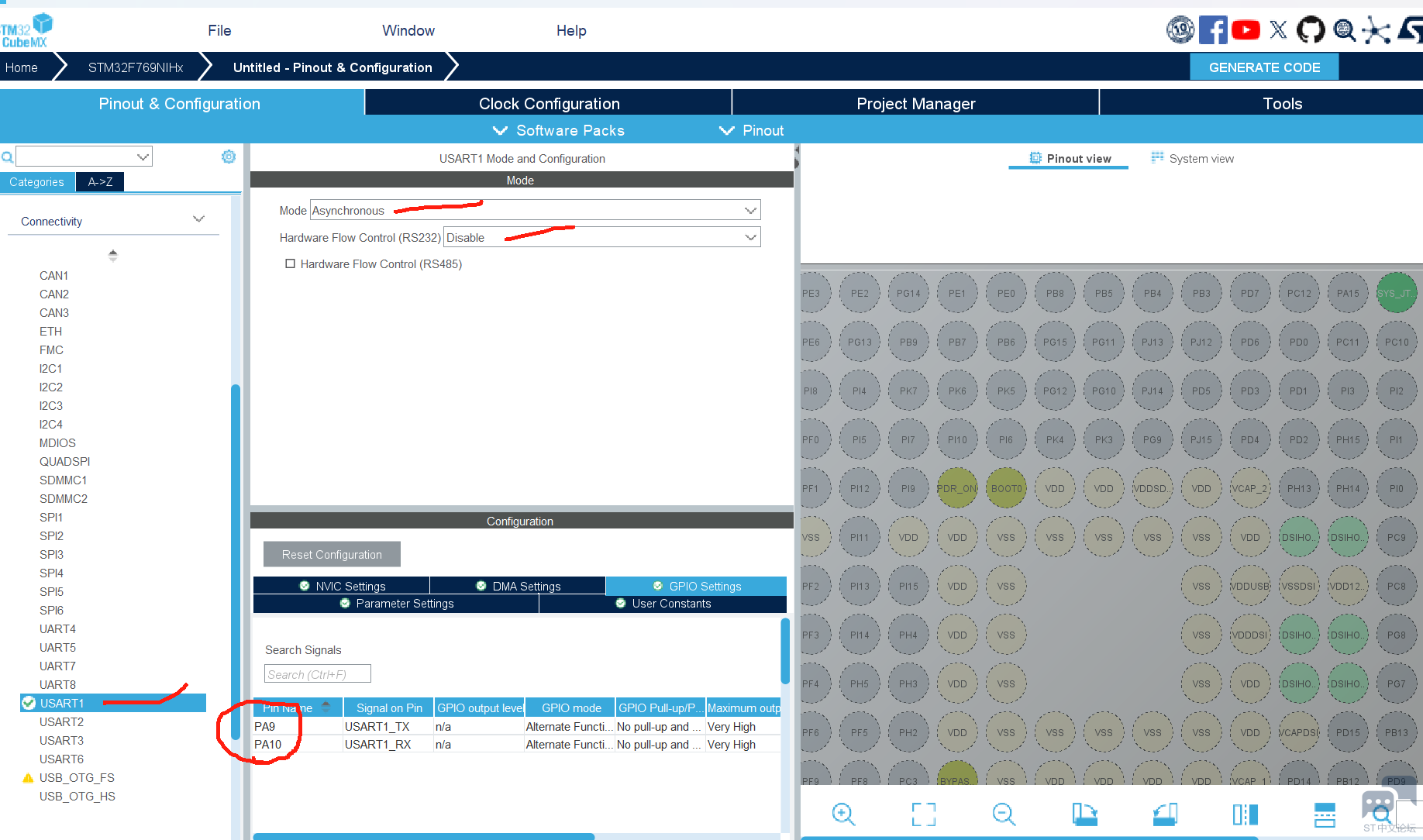Image resolution: width=1423 pixels, height=840 pixels.
Task: Collapse the Connectivity category
Action: click(198, 220)
